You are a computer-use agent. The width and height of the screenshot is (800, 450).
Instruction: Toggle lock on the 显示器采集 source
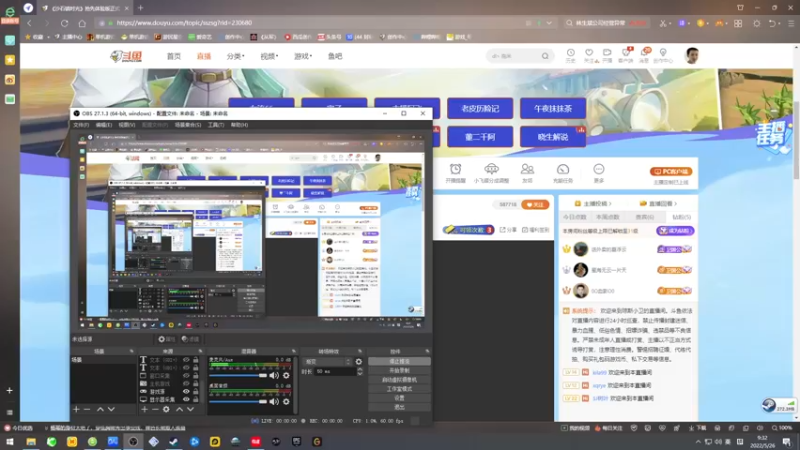[195, 399]
